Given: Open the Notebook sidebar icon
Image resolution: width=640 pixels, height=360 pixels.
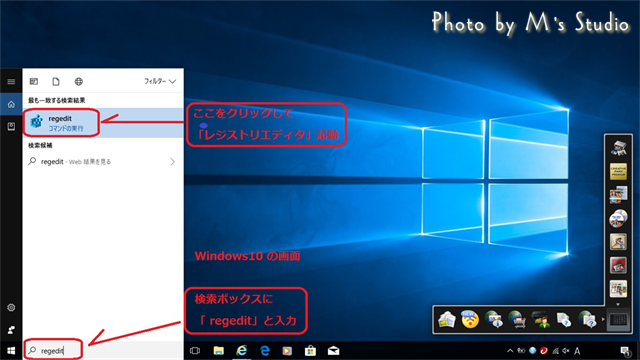Looking at the screenshot, I should tap(11, 127).
